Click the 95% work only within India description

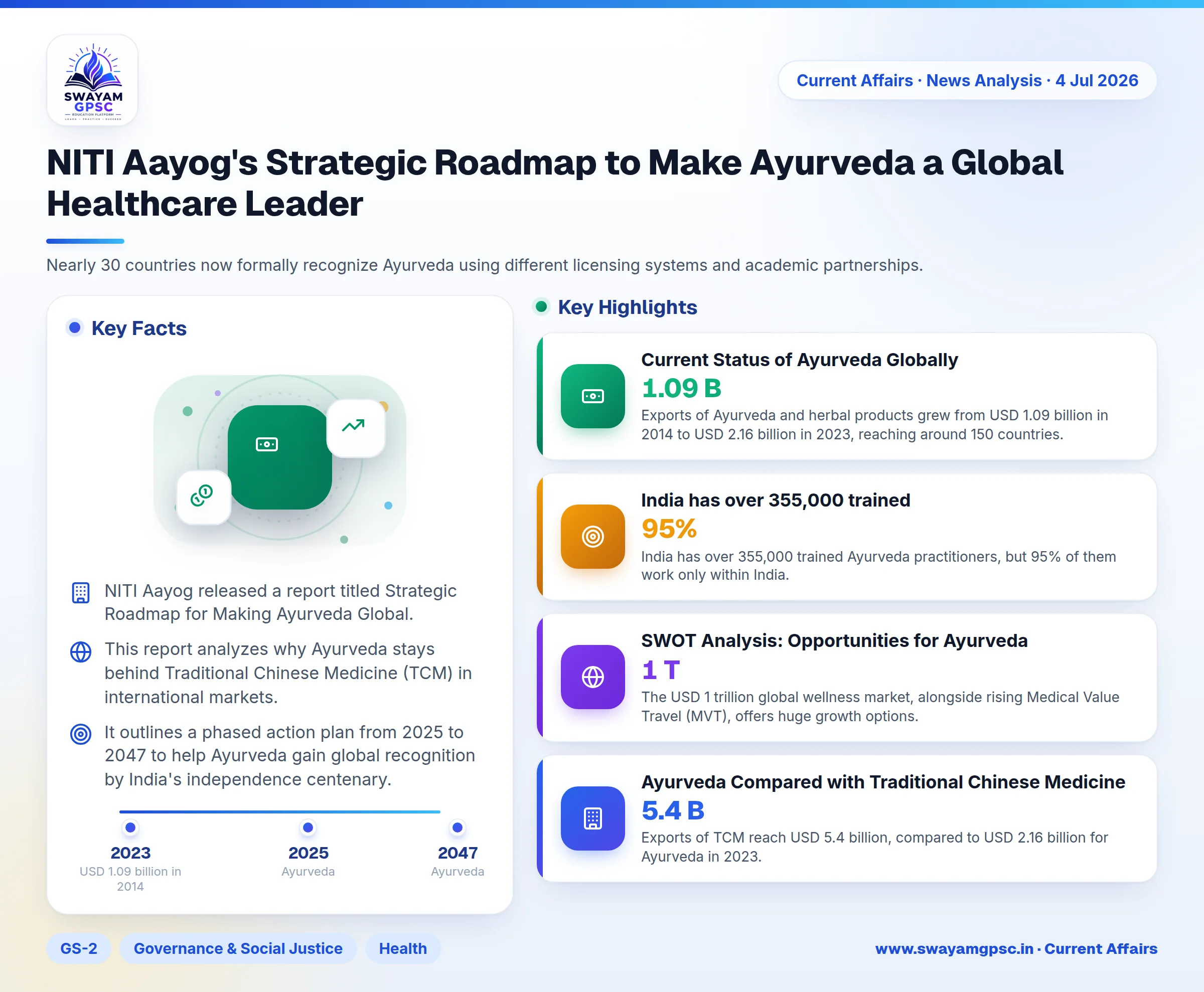(878, 565)
